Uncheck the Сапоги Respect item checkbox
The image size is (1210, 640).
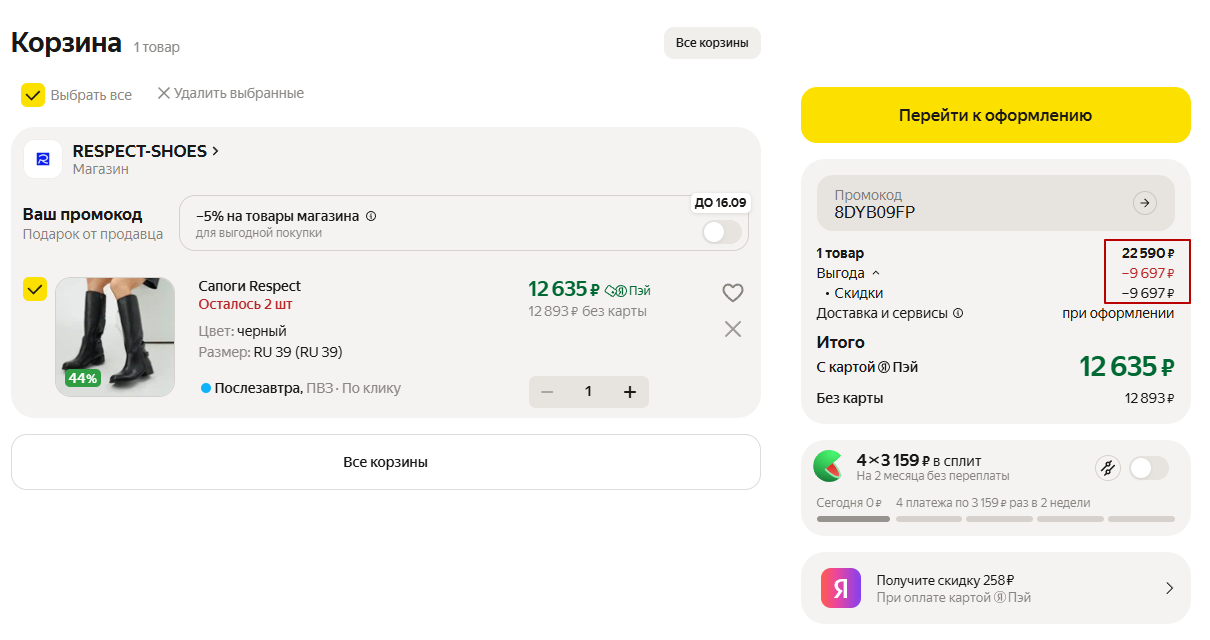click(35, 290)
